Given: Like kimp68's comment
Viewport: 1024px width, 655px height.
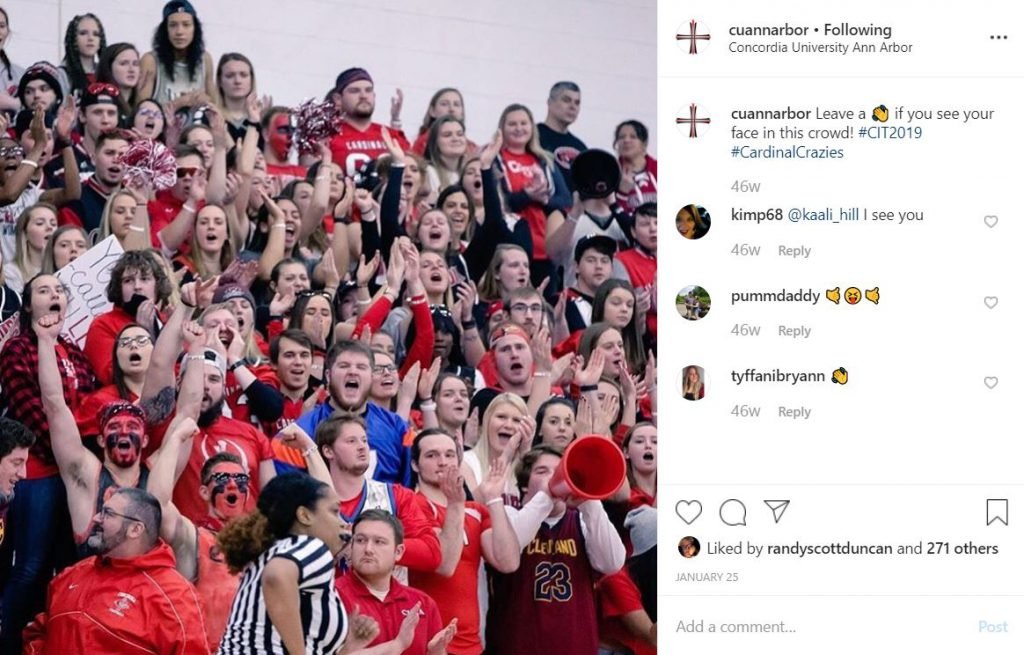Looking at the screenshot, I should 991,222.
